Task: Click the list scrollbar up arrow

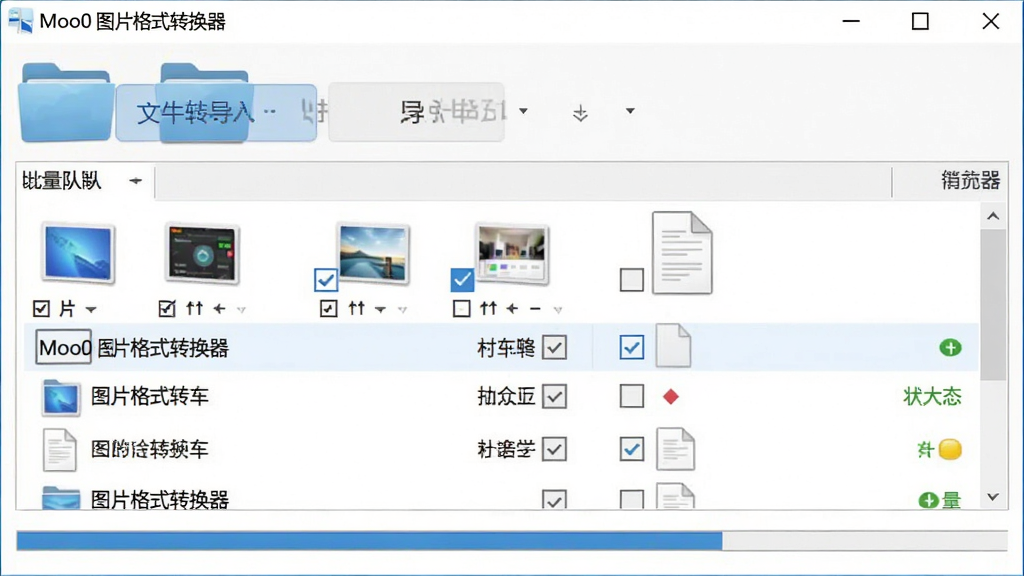Action: click(x=993, y=216)
